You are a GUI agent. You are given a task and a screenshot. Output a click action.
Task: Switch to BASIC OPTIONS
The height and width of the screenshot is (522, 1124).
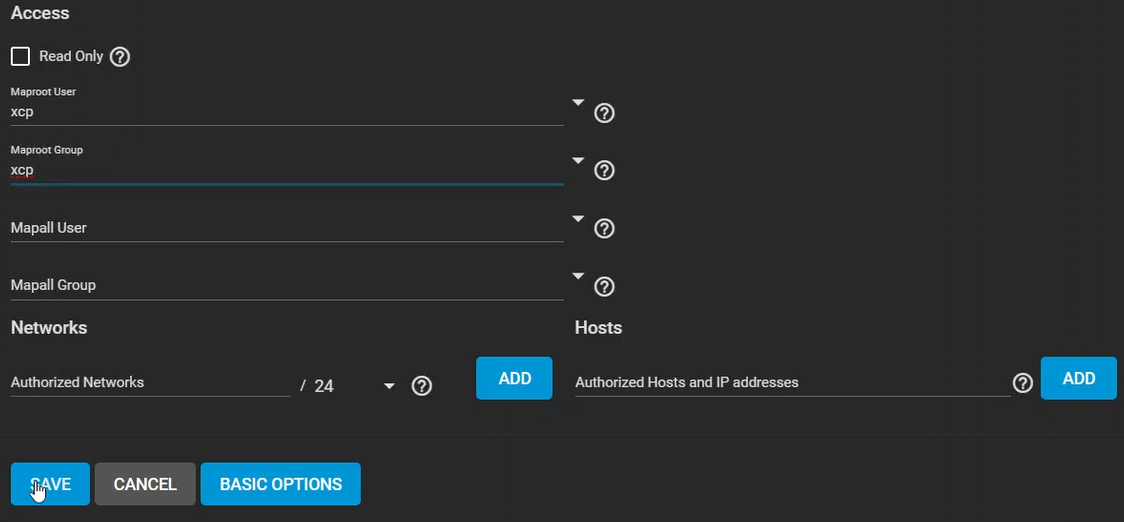[x=280, y=484]
